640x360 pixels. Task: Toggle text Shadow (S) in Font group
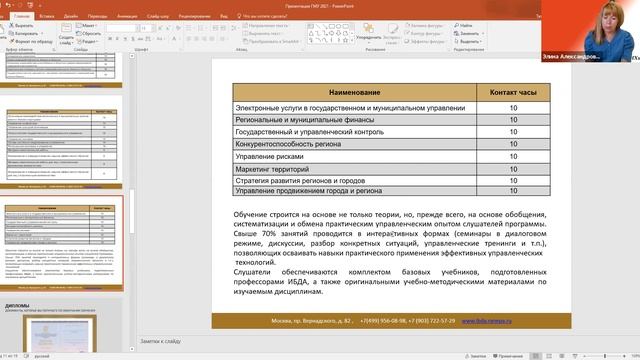133,39
